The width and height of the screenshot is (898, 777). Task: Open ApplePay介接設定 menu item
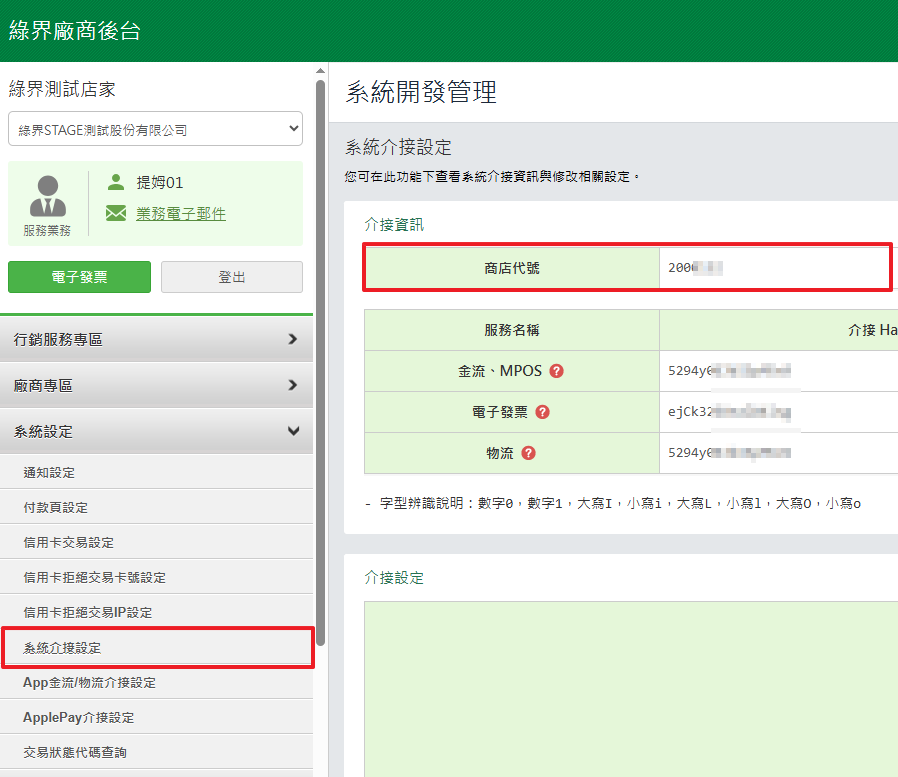point(156,717)
